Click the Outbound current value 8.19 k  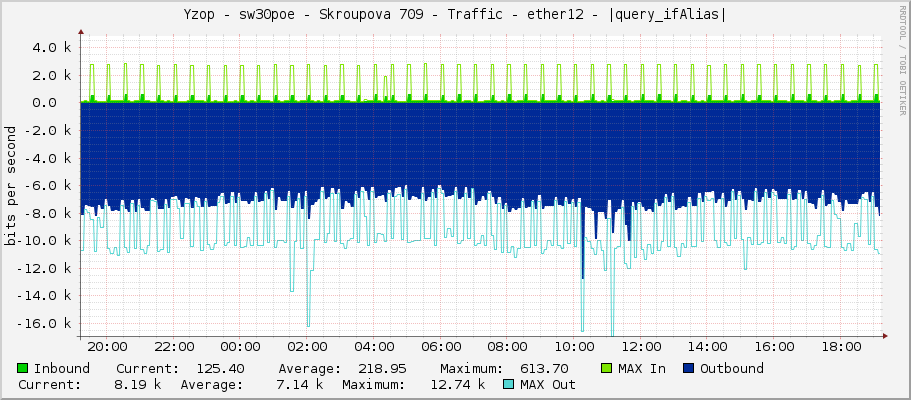pos(138,385)
